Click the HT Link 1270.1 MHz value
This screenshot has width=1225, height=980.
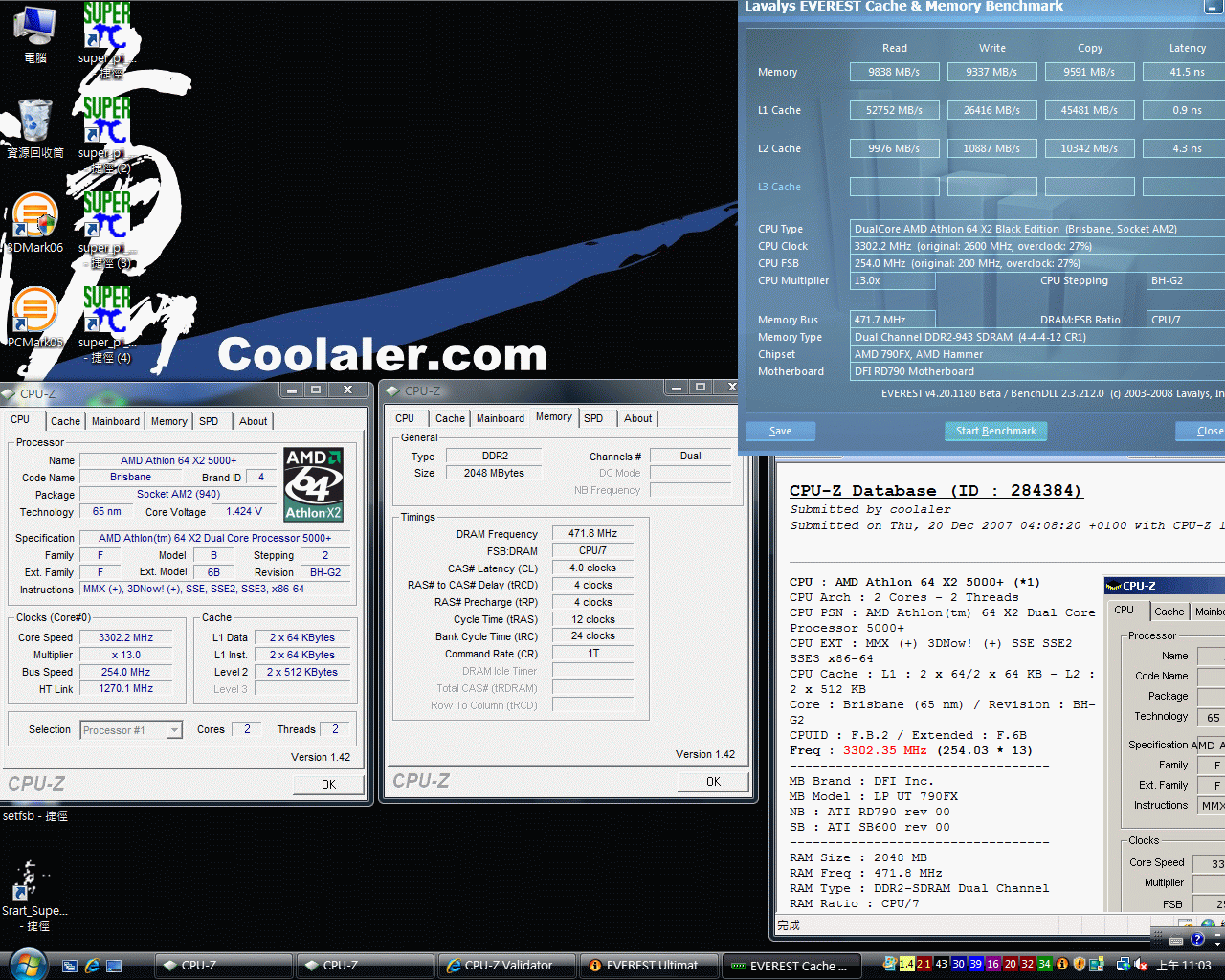point(126,689)
